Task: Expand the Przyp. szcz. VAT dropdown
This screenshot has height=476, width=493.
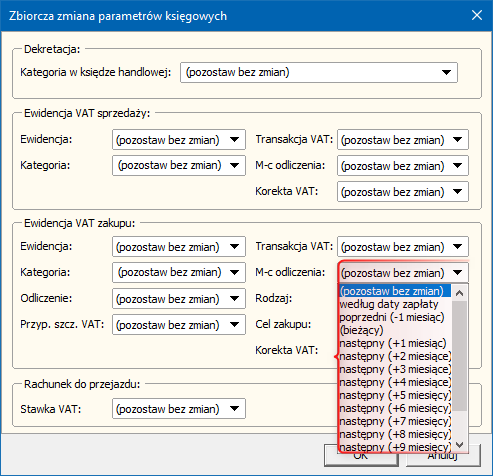Action: click(179, 325)
